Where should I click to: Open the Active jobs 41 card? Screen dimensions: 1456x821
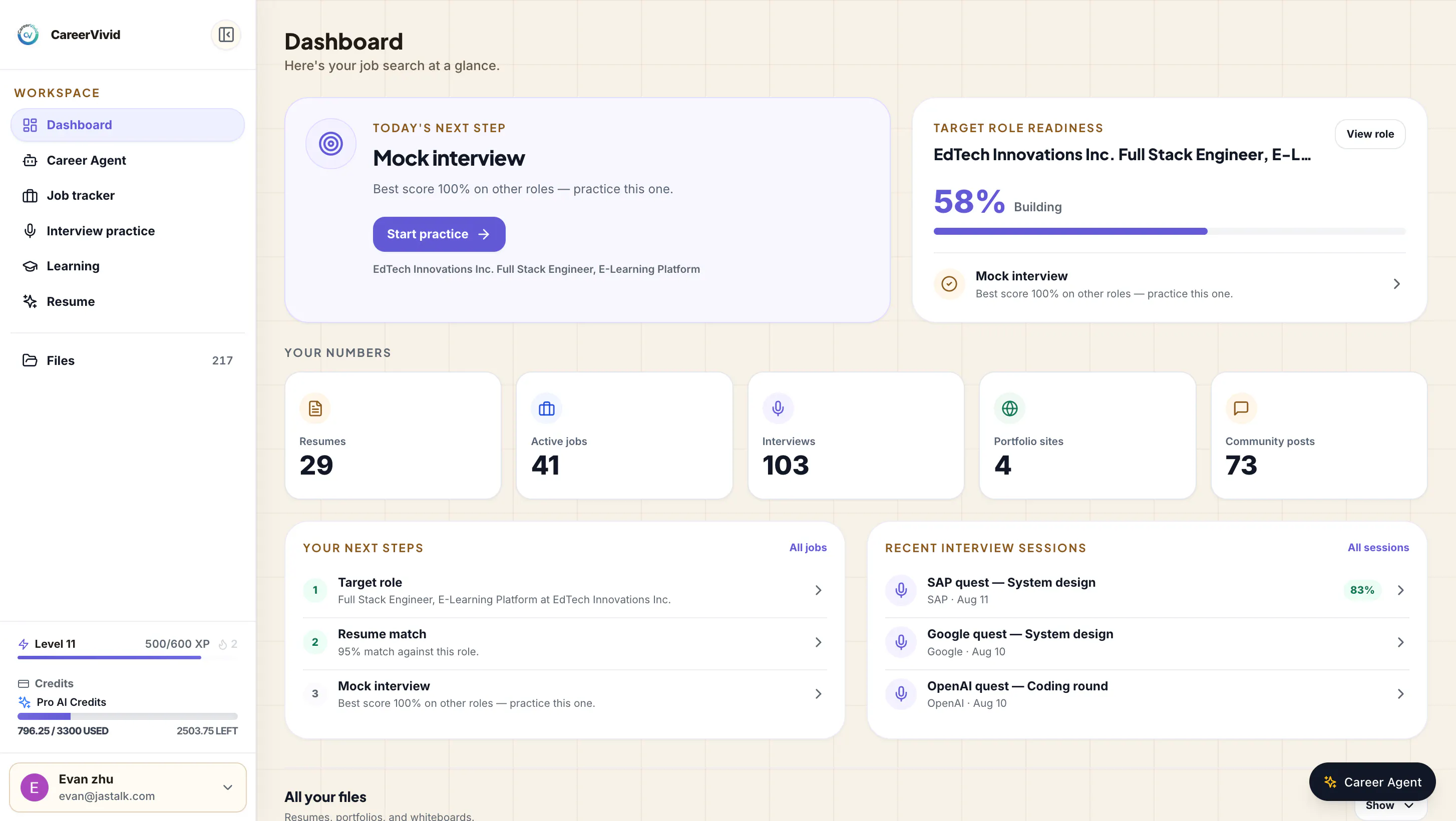coord(624,435)
